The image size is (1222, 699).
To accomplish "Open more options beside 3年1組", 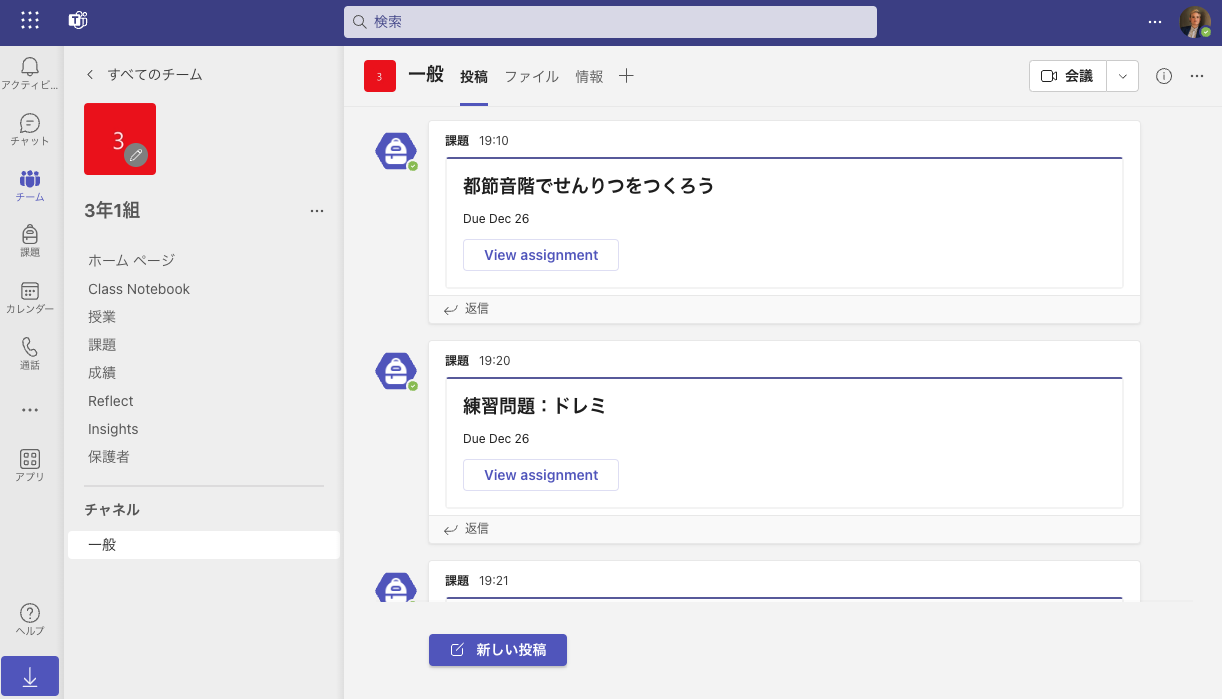I will (317, 211).
